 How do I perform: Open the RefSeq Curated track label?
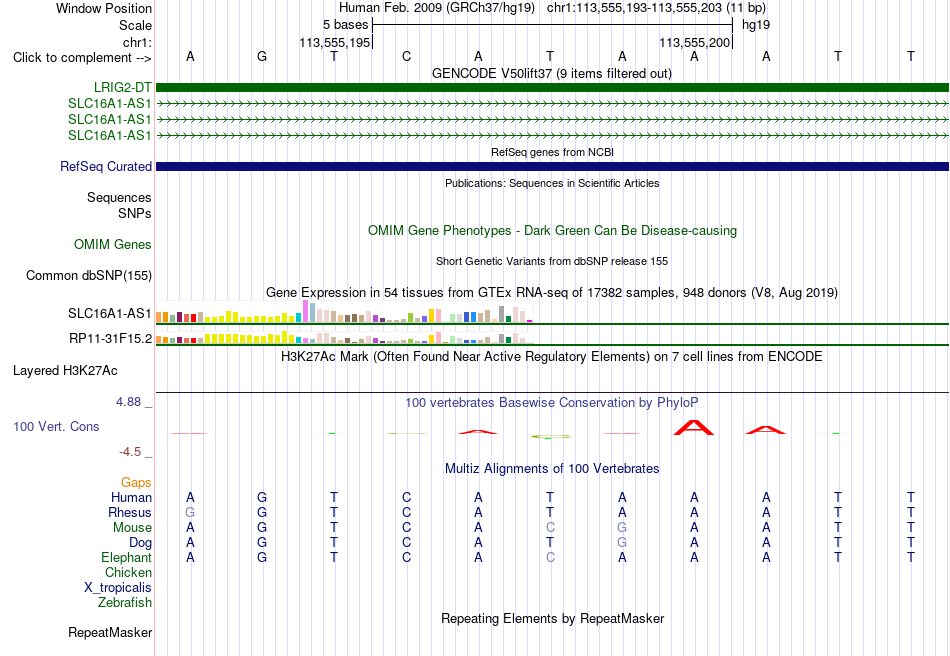106,166
